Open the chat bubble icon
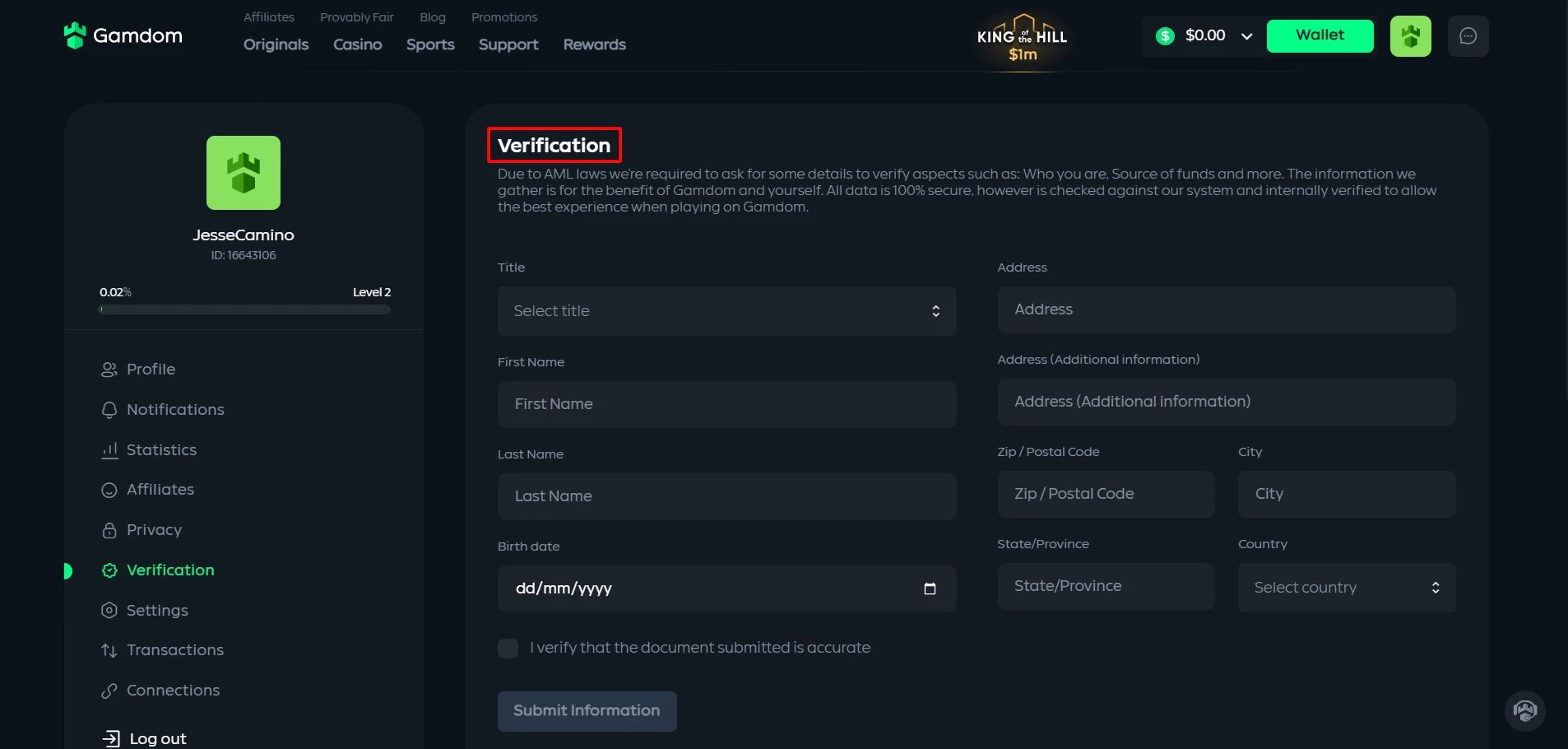 pos(1468,36)
